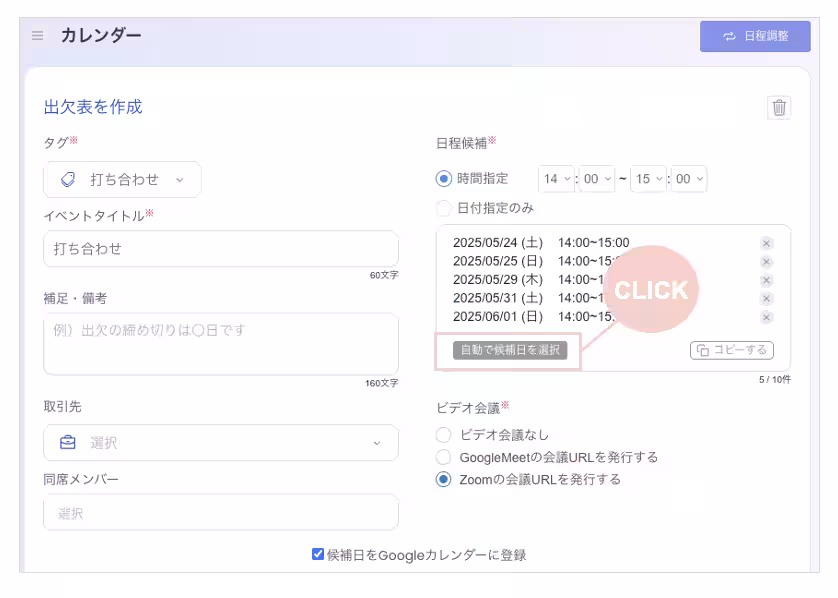Remove the 2025/05/24 candidate date

click(766, 242)
